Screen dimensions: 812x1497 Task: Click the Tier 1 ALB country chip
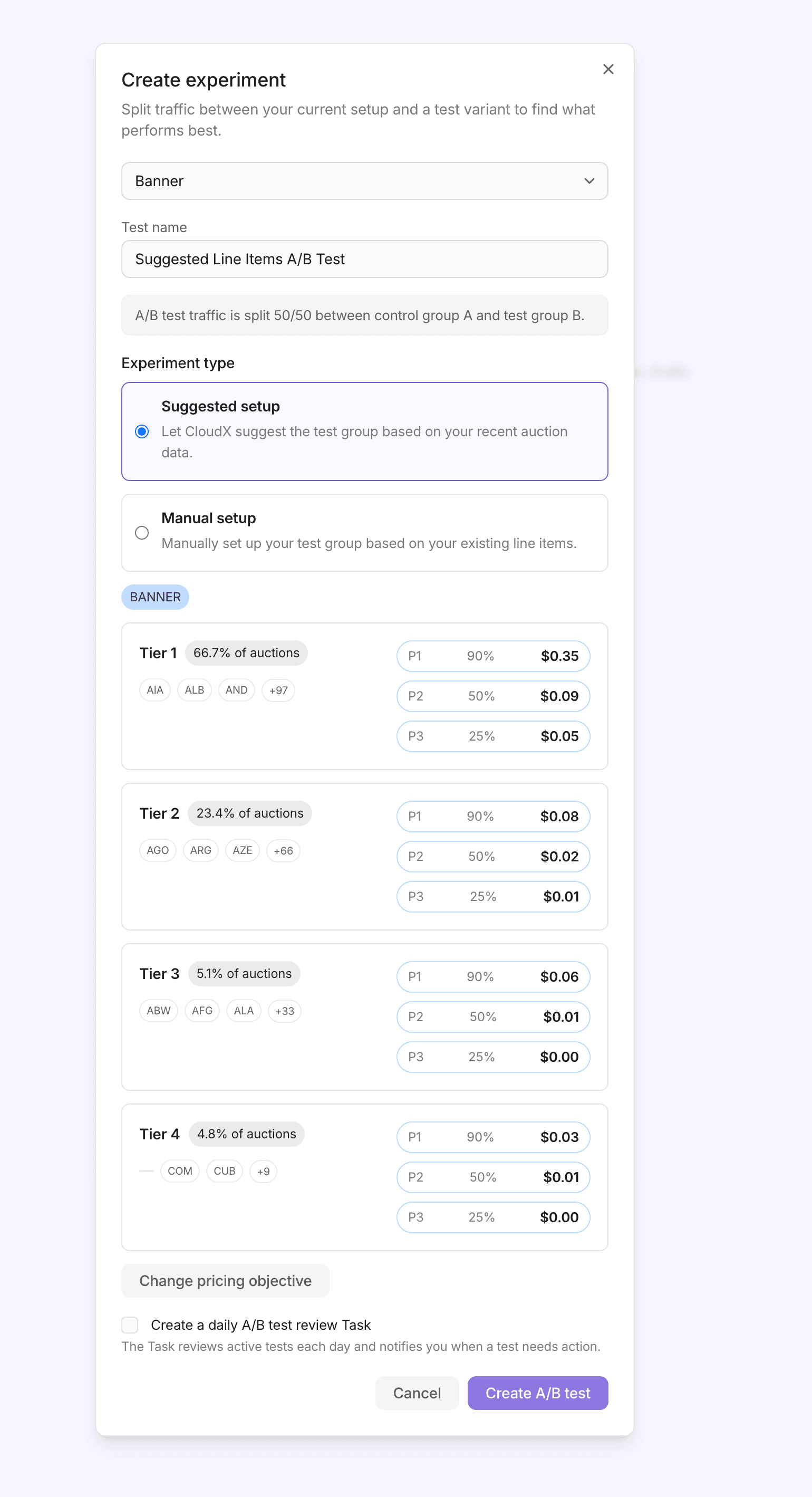pyautogui.click(x=195, y=690)
